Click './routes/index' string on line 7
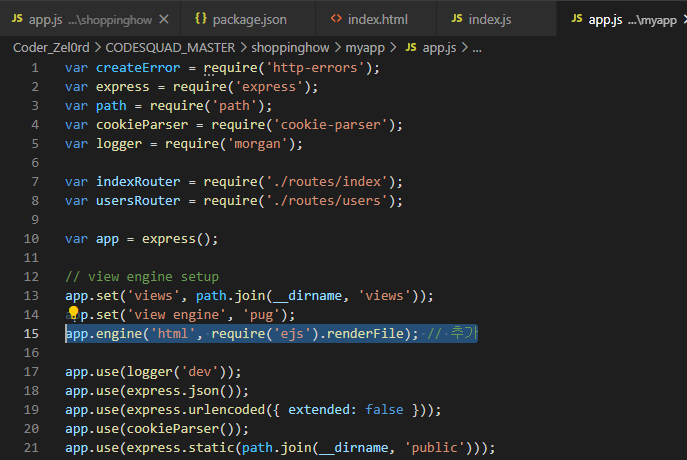The image size is (687, 460). coord(326,182)
